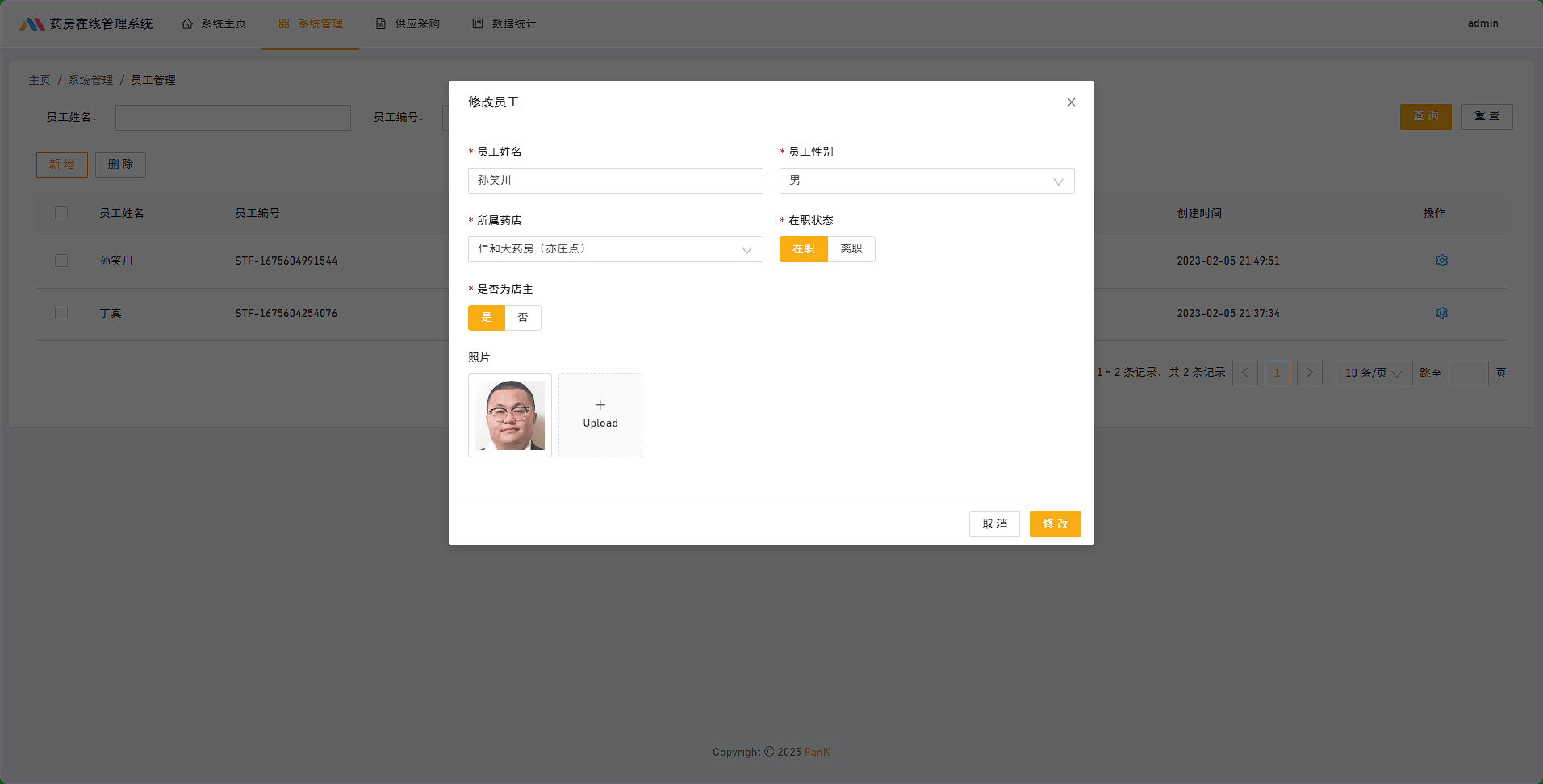Toggle the select-all header checkbox

(61, 213)
